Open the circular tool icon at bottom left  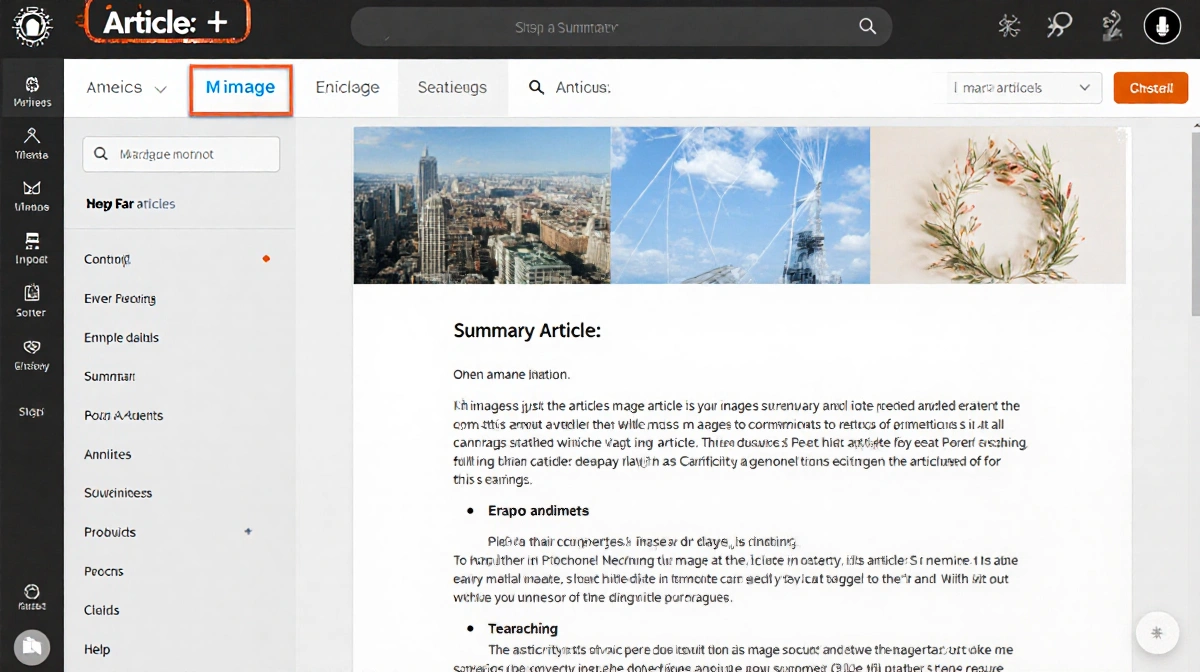pyautogui.click(x=32, y=647)
